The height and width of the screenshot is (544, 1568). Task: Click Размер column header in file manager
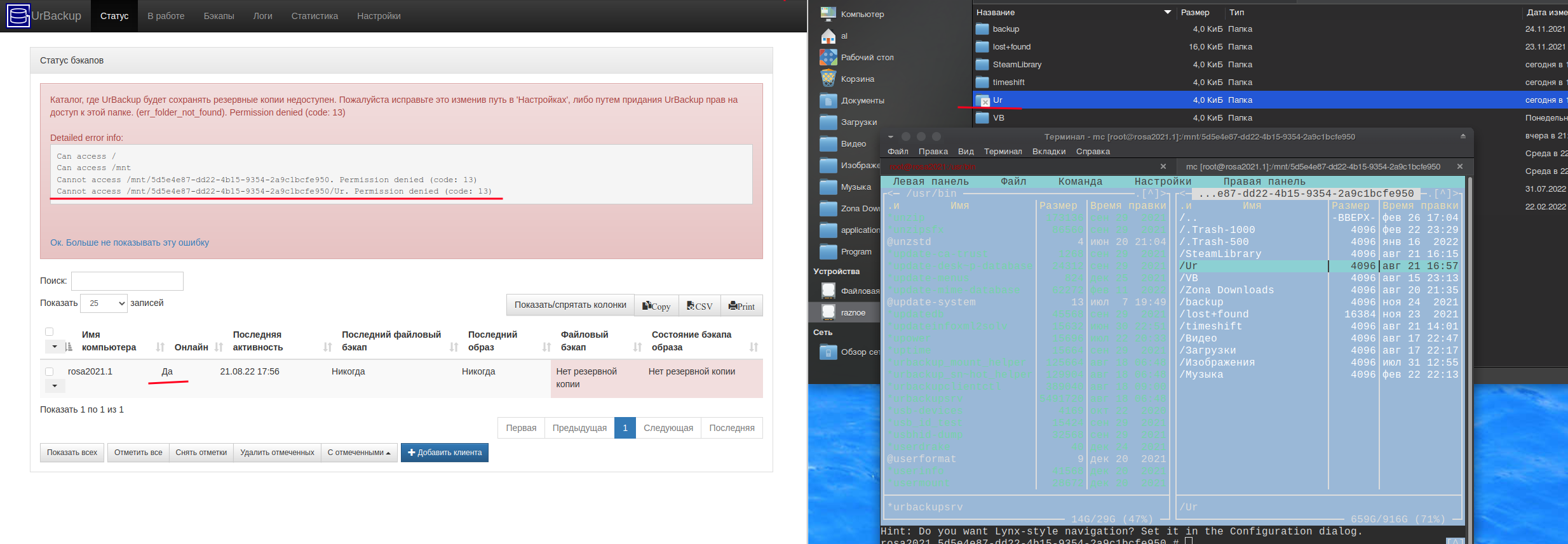(1195, 12)
